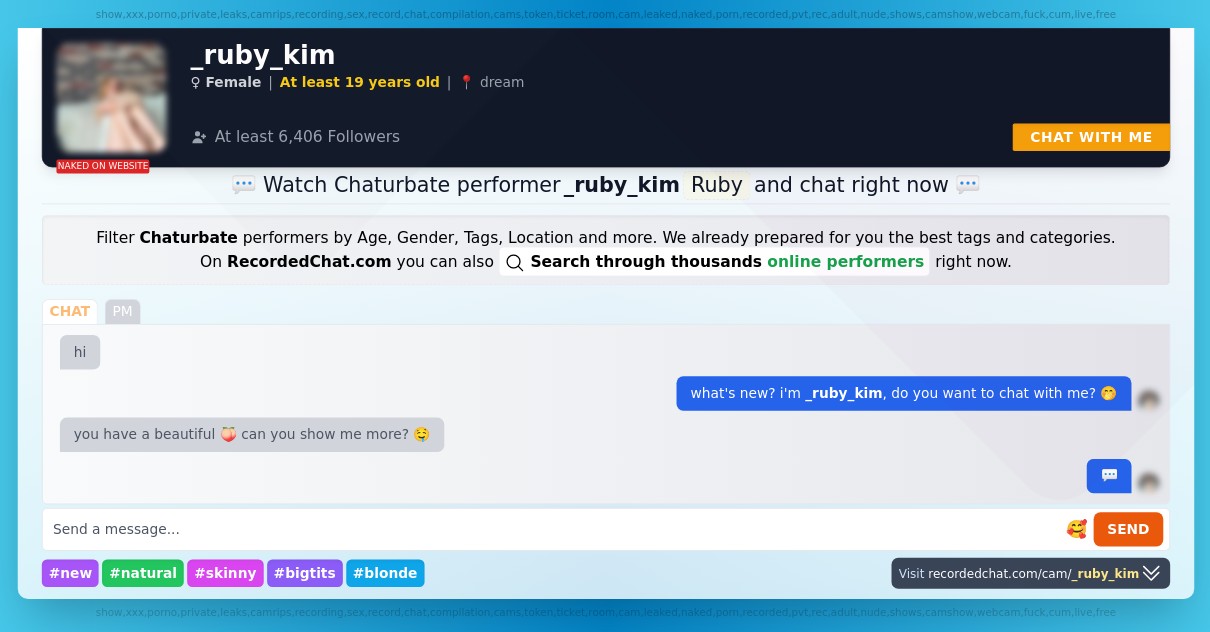Click the 'you have a beautiful' message
The width and height of the screenshot is (1210, 632).
point(252,434)
